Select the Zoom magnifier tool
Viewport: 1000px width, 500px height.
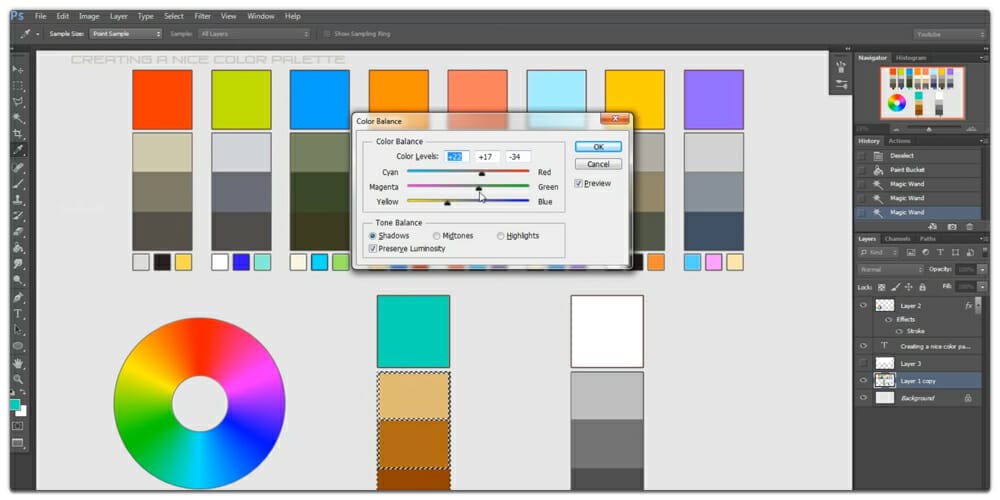(x=18, y=379)
